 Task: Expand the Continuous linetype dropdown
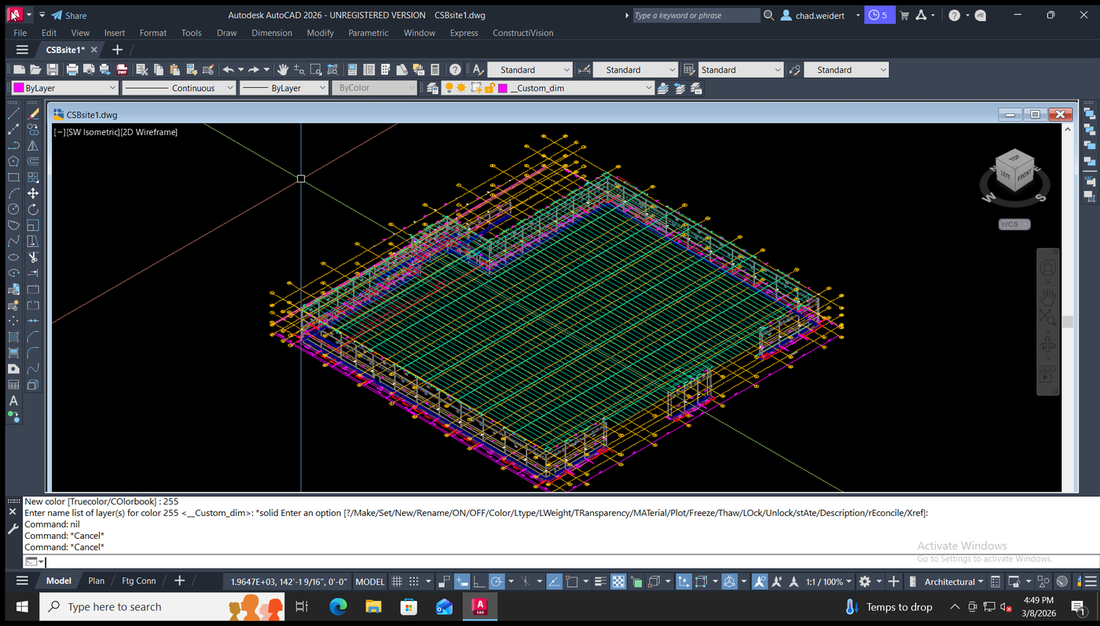click(x=229, y=88)
